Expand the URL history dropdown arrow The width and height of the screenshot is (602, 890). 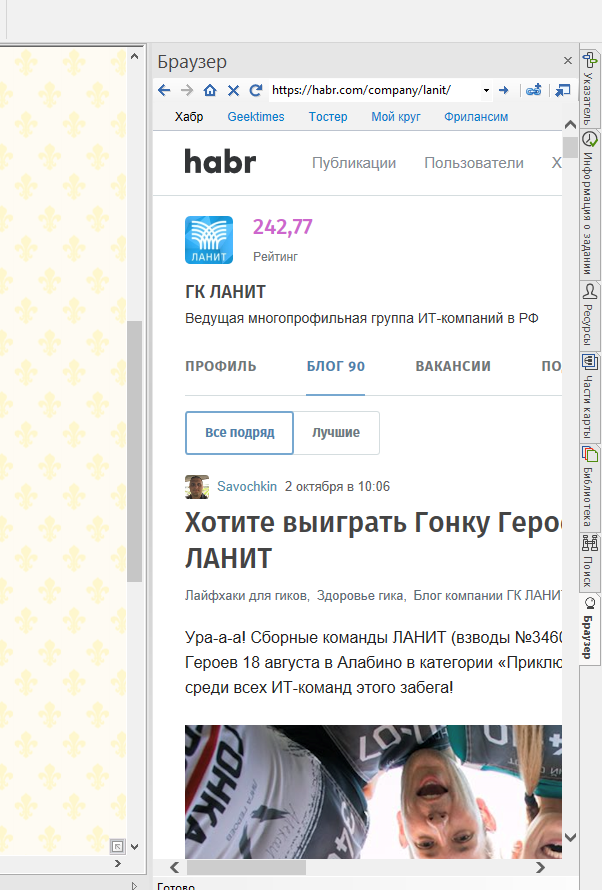pyautogui.click(x=486, y=91)
